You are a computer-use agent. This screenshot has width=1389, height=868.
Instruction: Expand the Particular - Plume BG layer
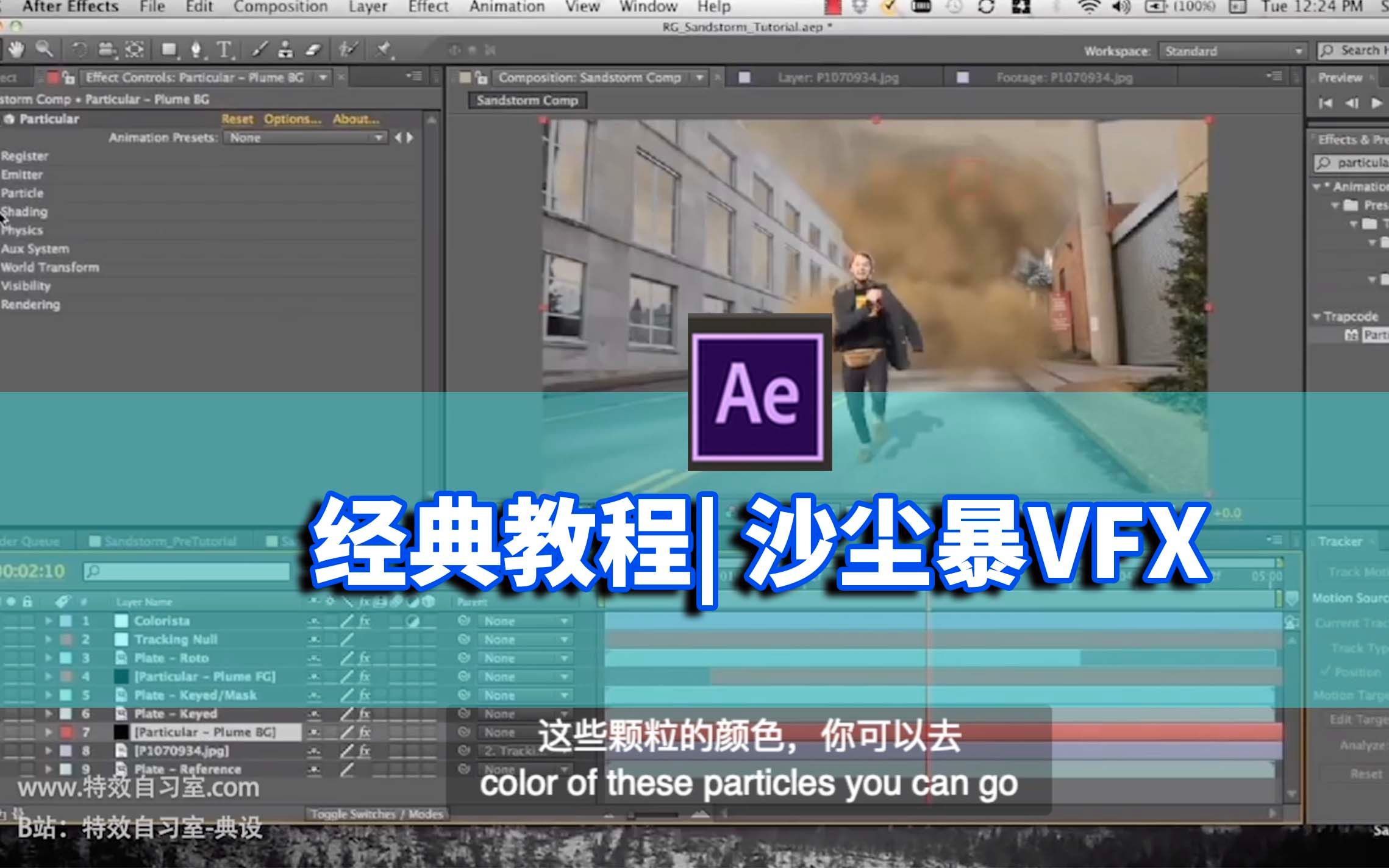tap(48, 732)
